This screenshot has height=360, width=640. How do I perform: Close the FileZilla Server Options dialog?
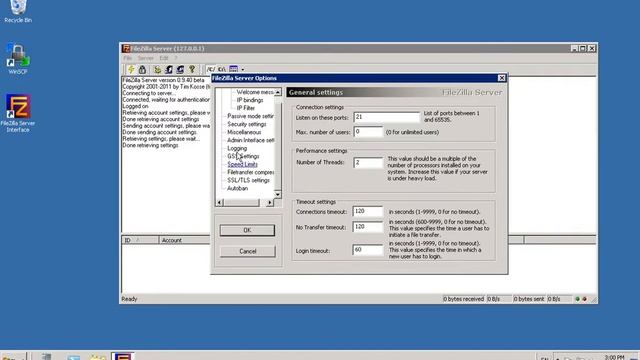(x=502, y=78)
